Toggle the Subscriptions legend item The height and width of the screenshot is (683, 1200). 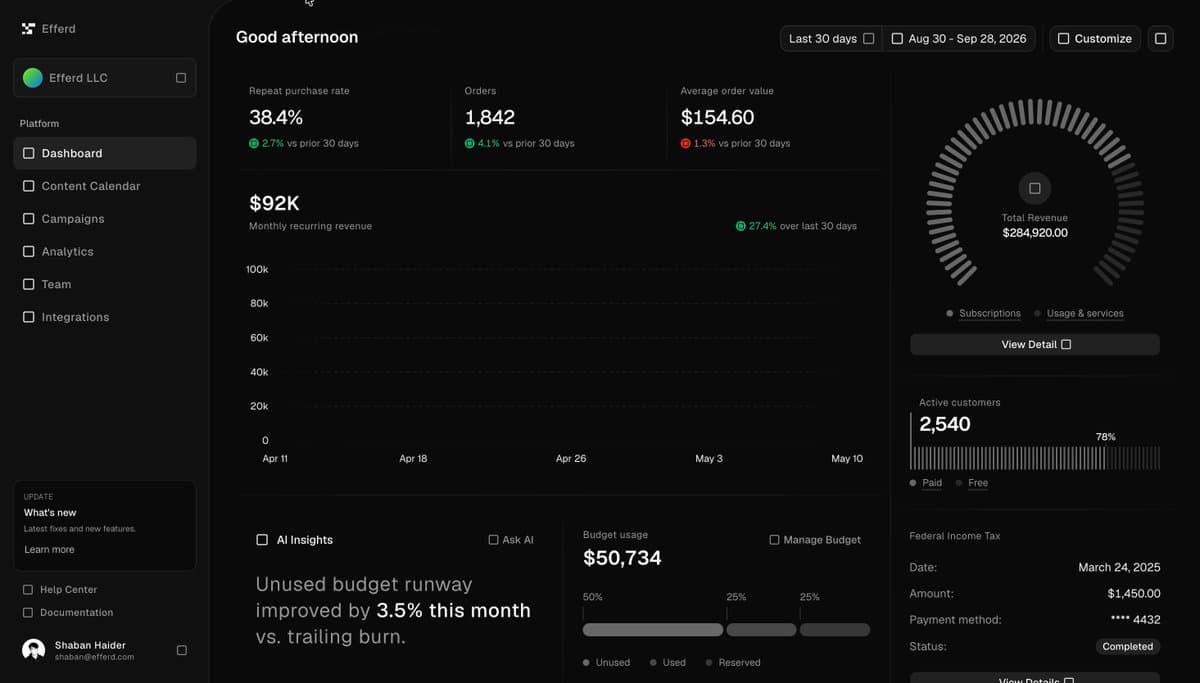tap(983, 313)
